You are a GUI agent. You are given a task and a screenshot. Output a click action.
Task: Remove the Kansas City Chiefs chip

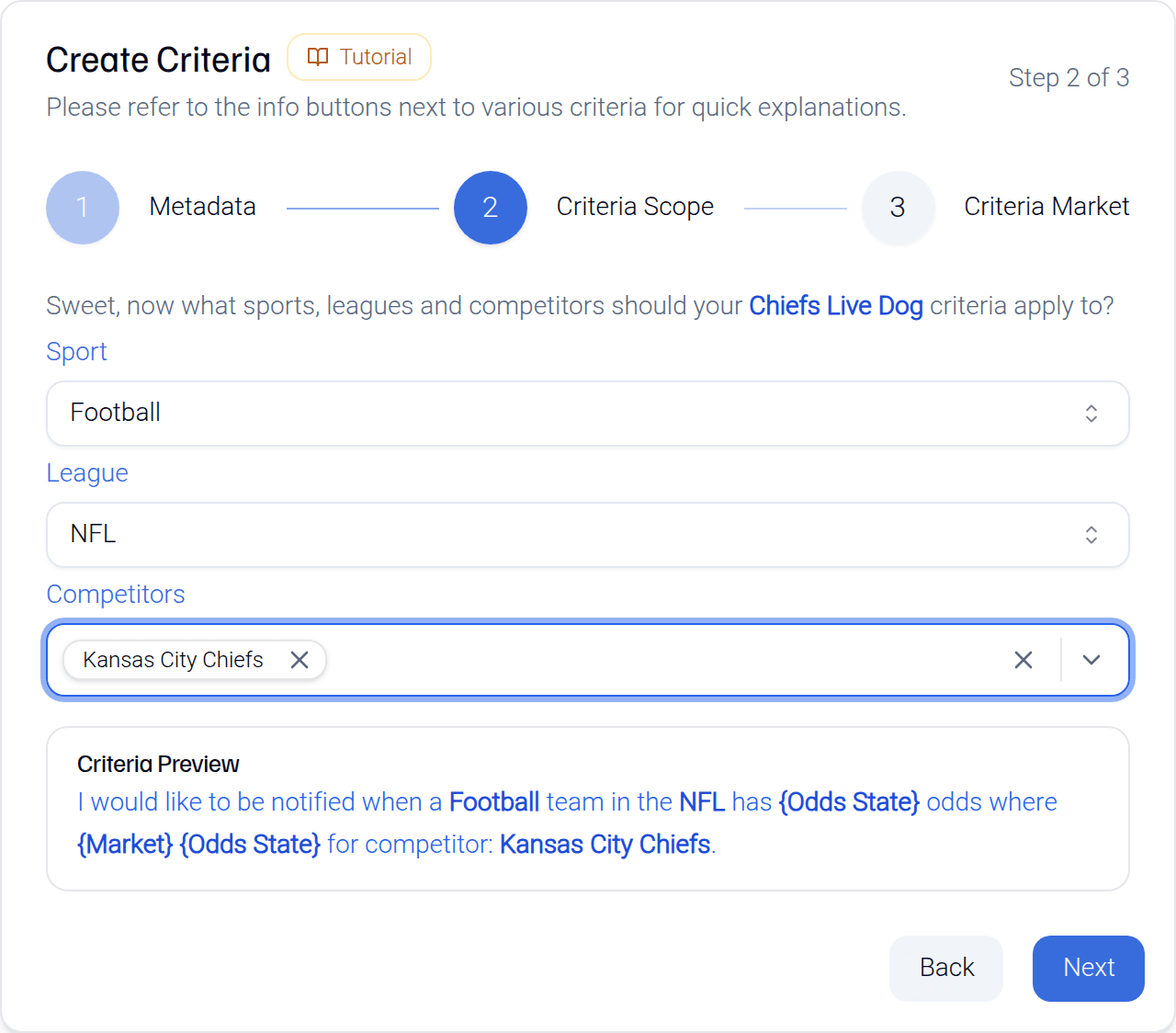[300, 660]
